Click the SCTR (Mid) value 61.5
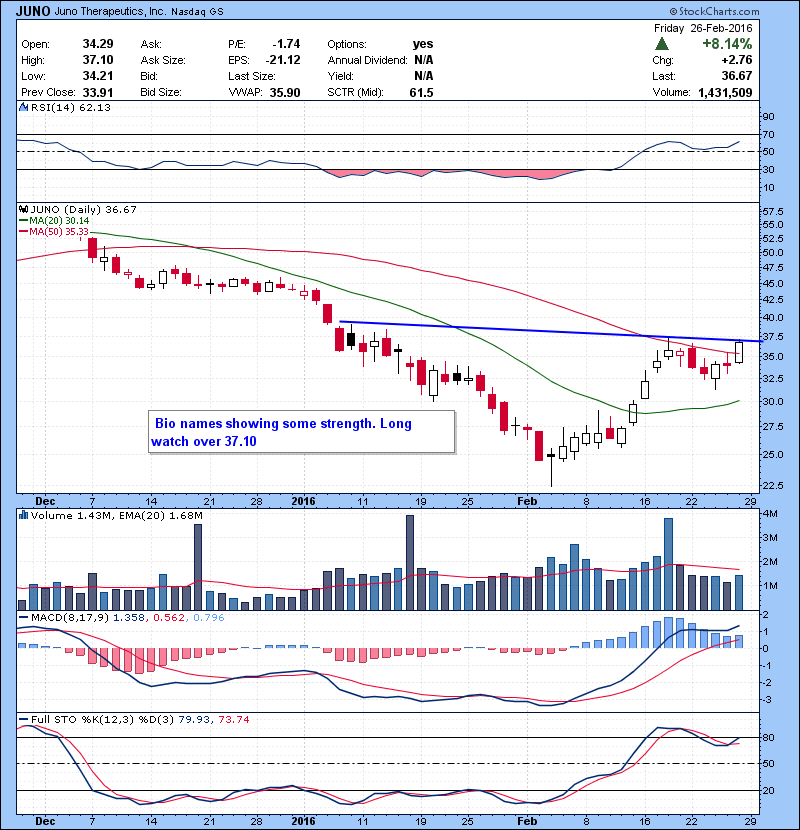Viewport: 800px width, 830px height. coord(421,93)
